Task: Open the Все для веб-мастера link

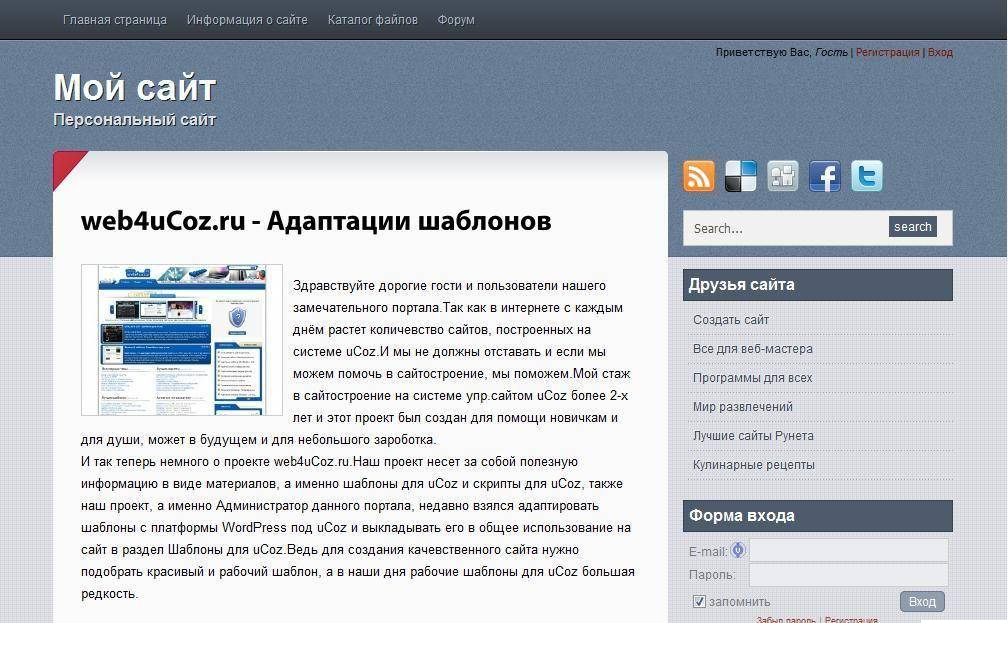Action: (753, 349)
